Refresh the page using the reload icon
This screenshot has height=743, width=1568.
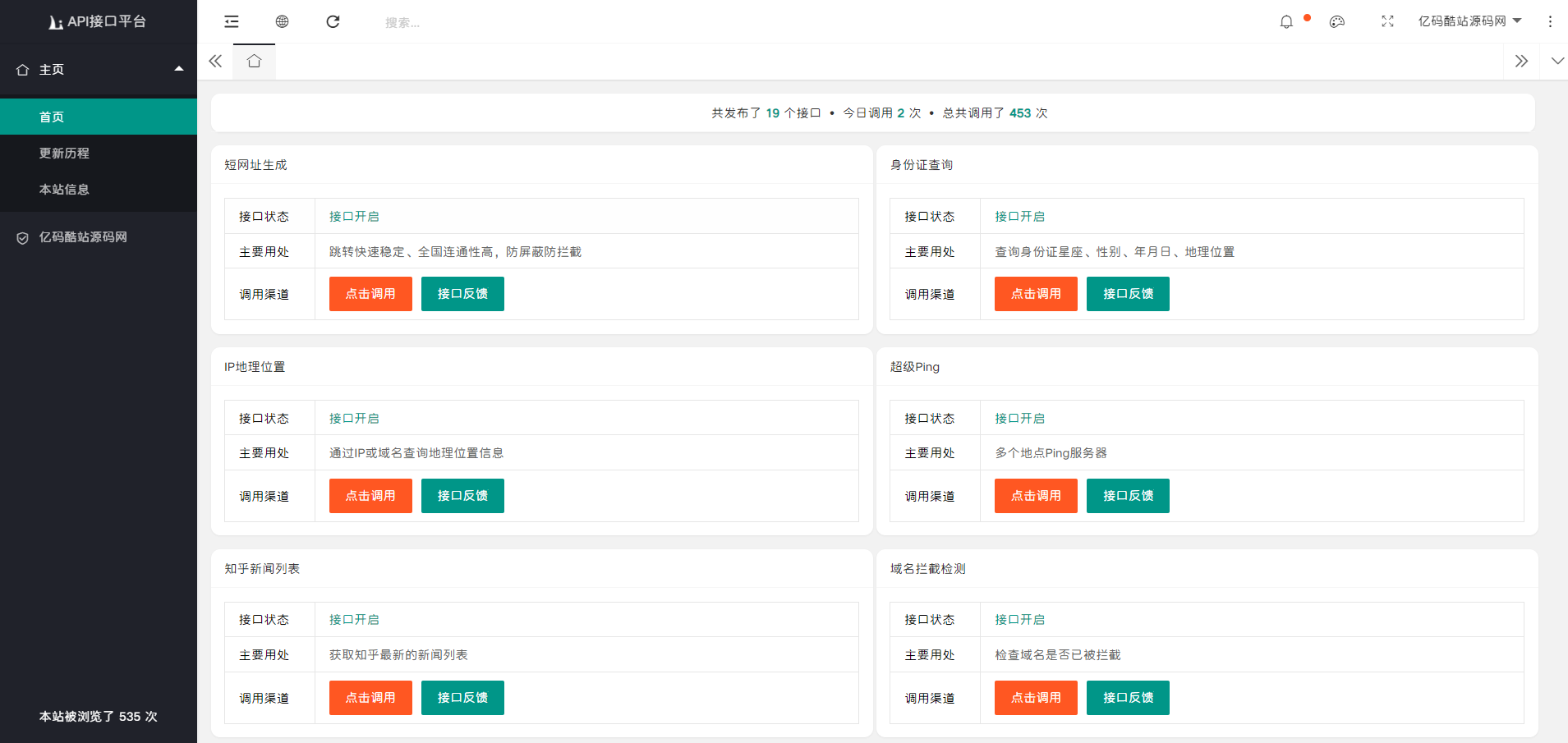pyautogui.click(x=333, y=21)
